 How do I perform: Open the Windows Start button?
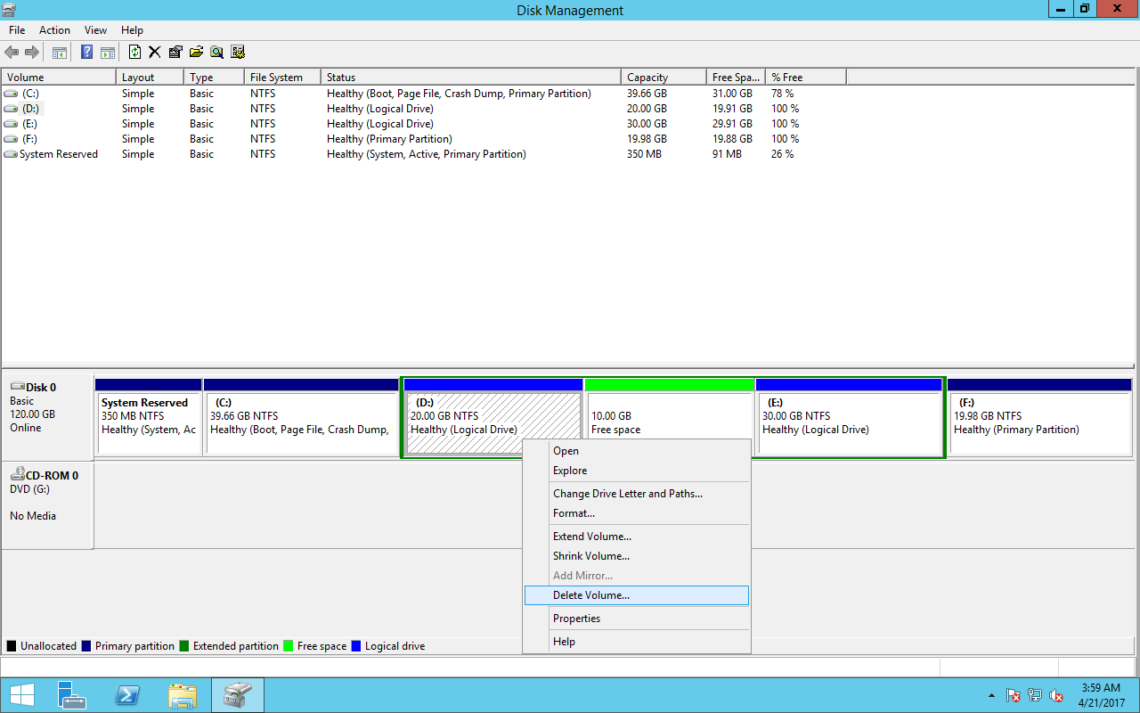[20, 694]
